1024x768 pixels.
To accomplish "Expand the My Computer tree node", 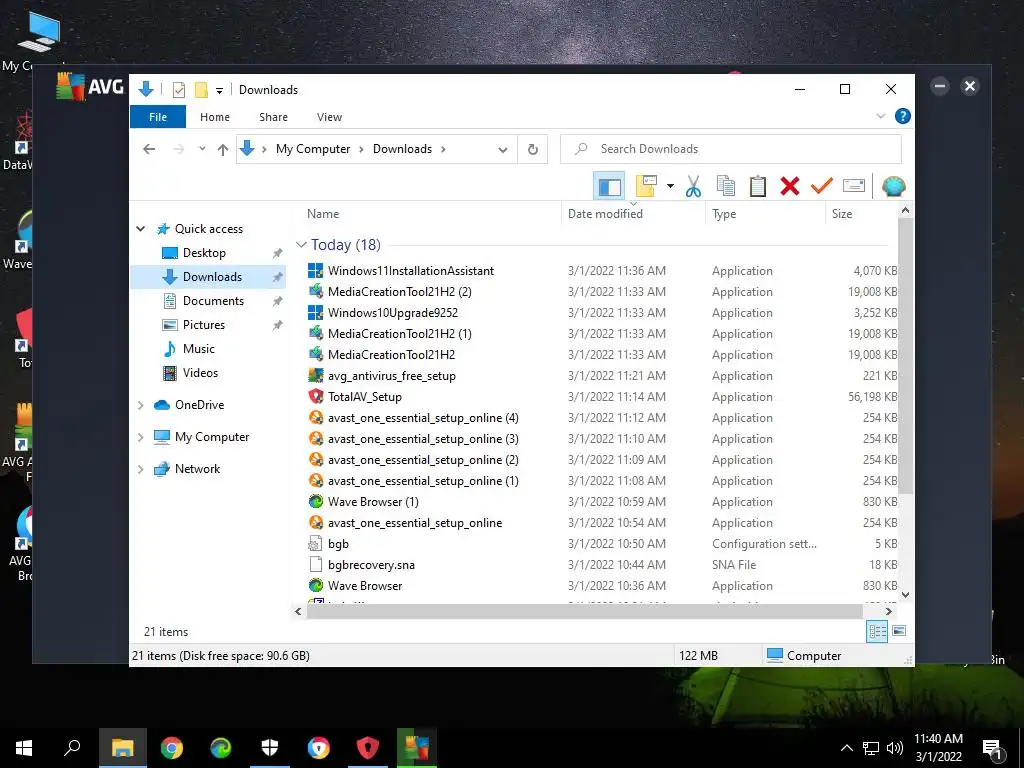I will tap(140, 437).
